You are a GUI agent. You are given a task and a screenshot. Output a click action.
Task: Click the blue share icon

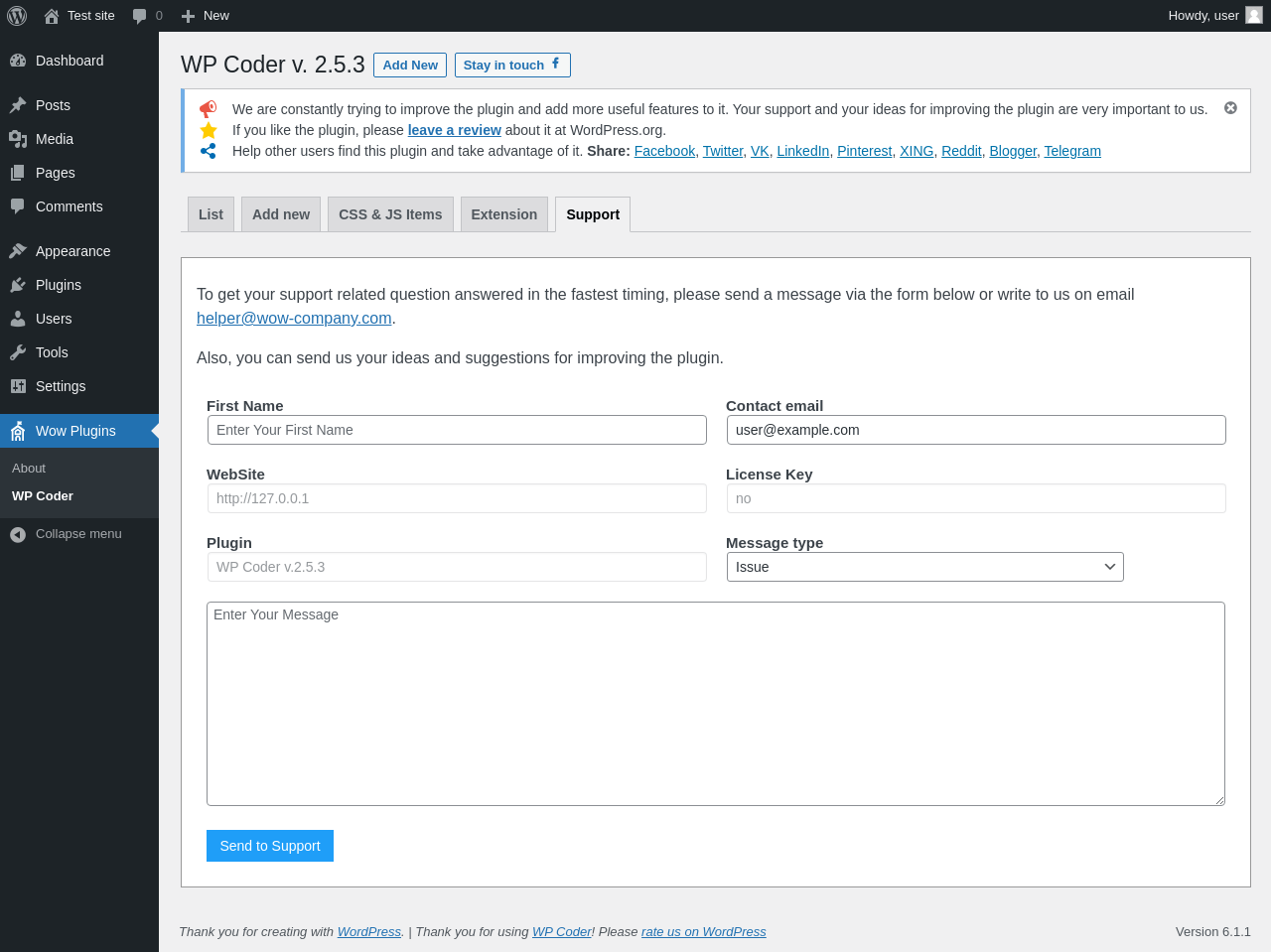pyautogui.click(x=208, y=151)
